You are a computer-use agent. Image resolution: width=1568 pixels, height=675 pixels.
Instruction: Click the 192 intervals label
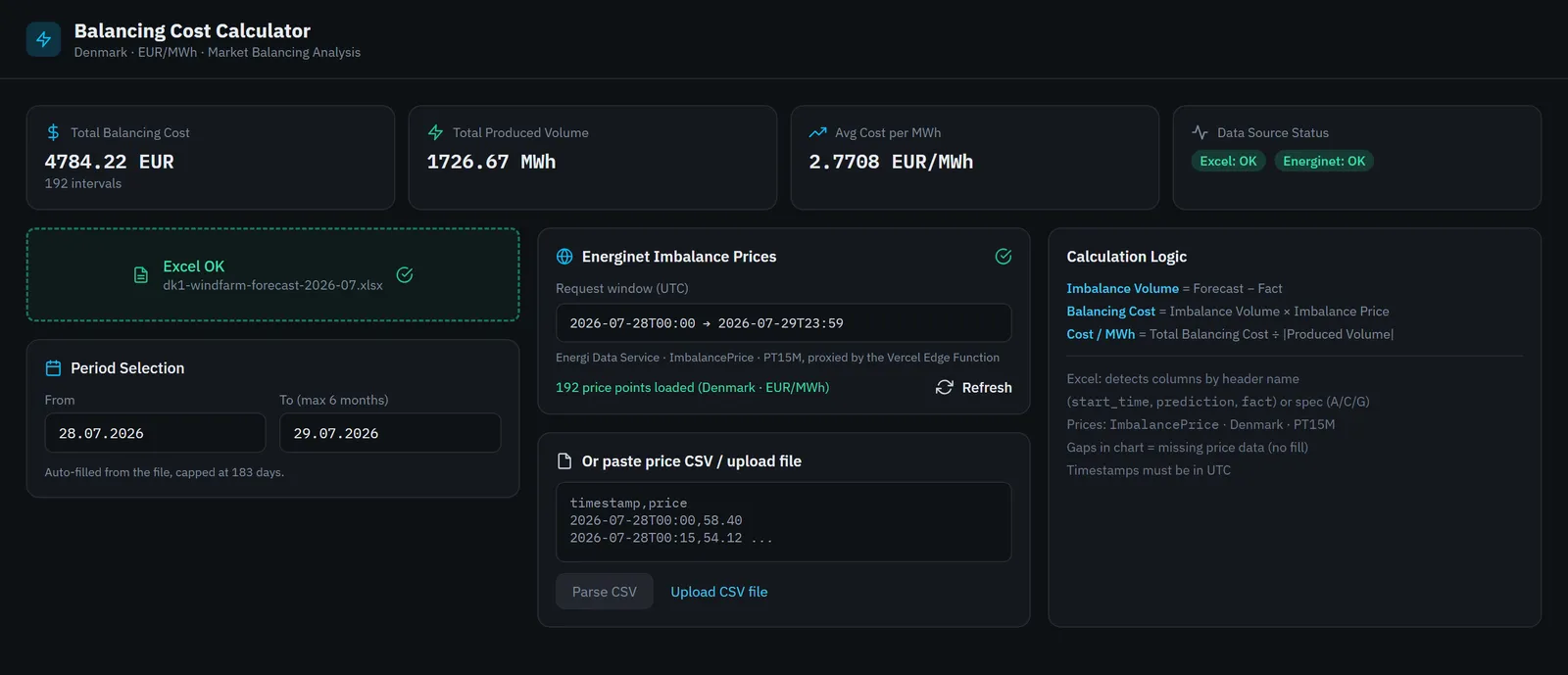coord(83,184)
